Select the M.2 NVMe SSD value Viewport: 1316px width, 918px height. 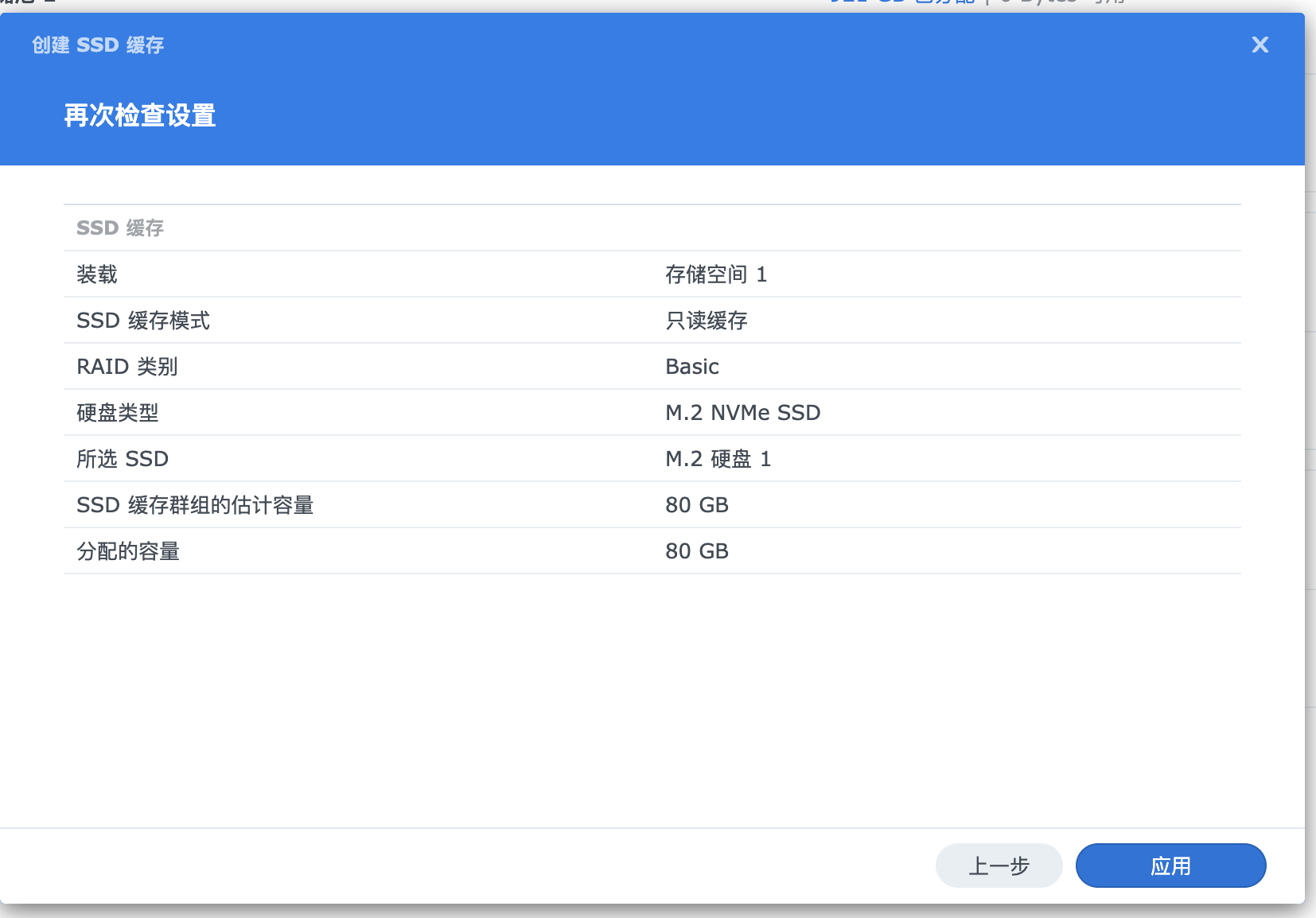(743, 413)
